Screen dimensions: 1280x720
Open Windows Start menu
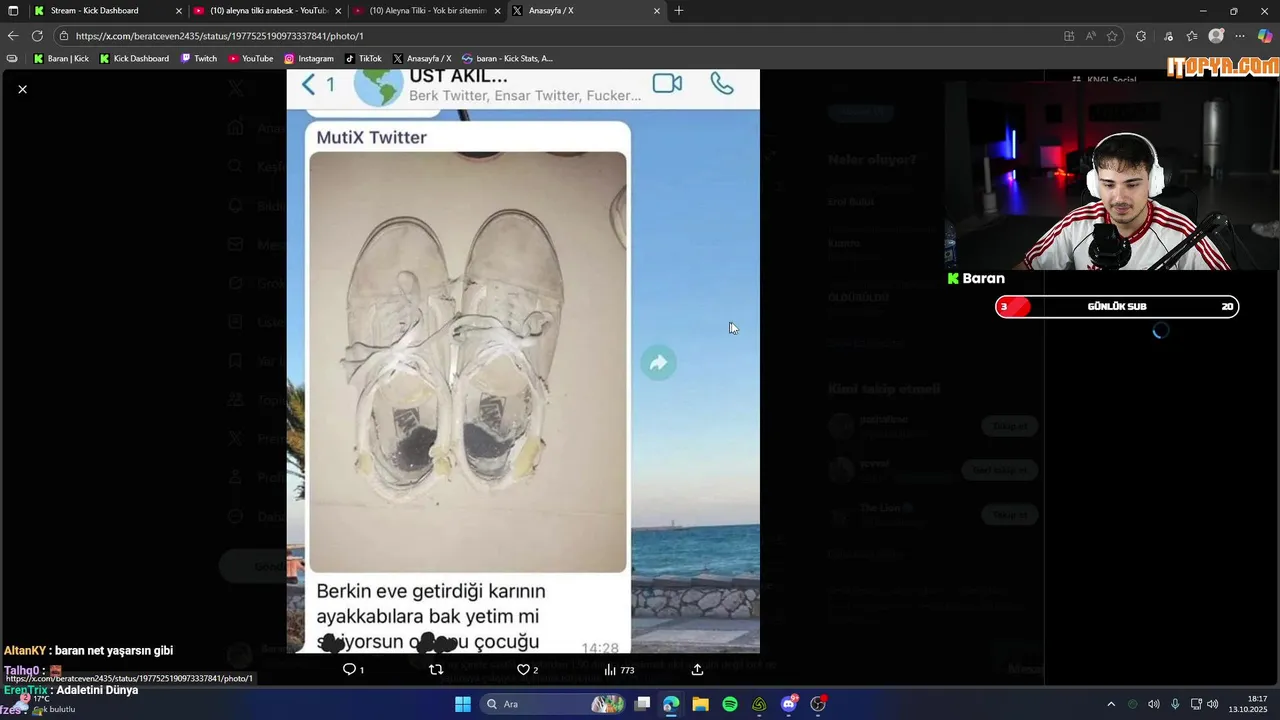[x=463, y=704]
